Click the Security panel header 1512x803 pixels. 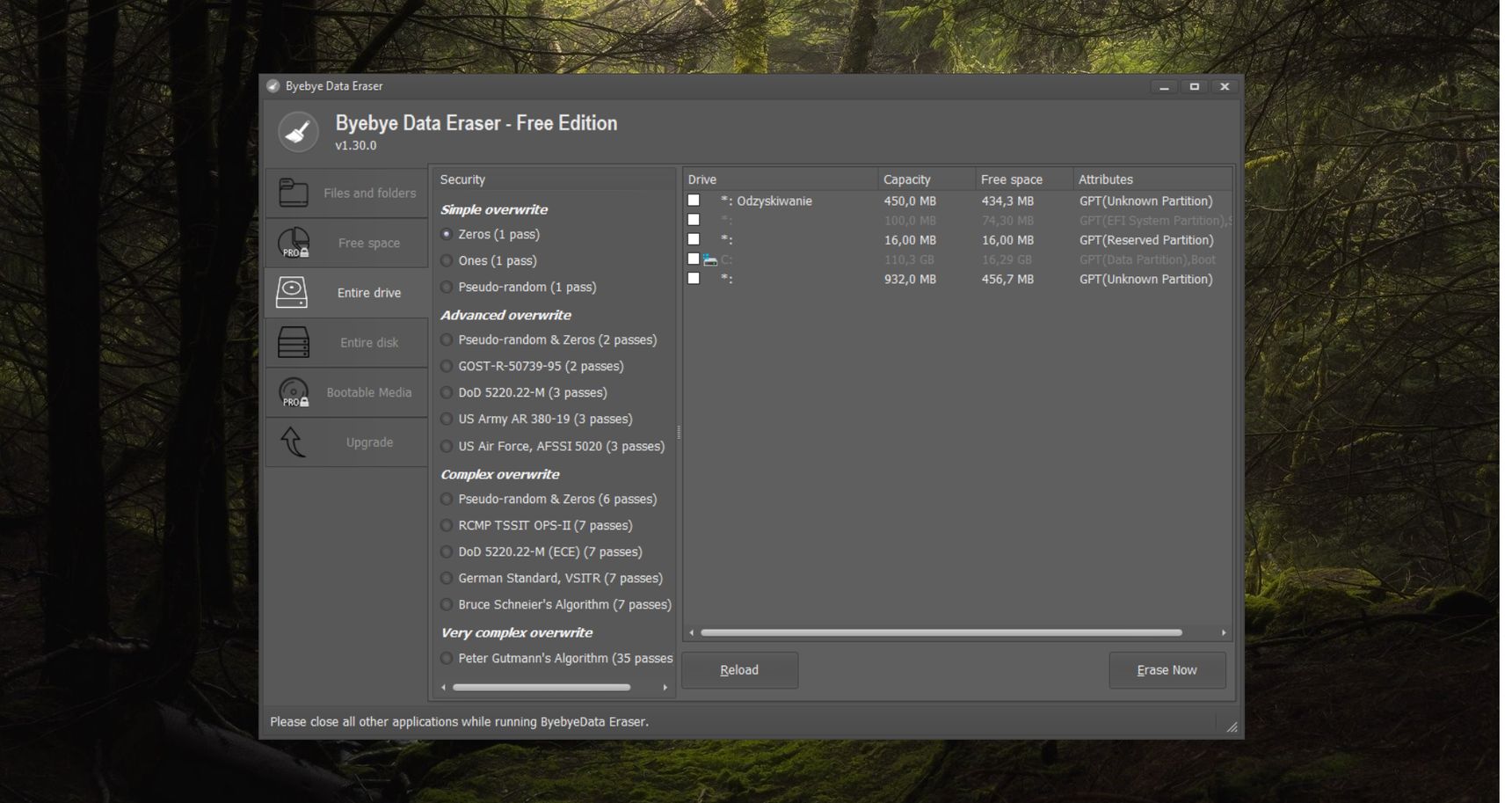(554, 179)
